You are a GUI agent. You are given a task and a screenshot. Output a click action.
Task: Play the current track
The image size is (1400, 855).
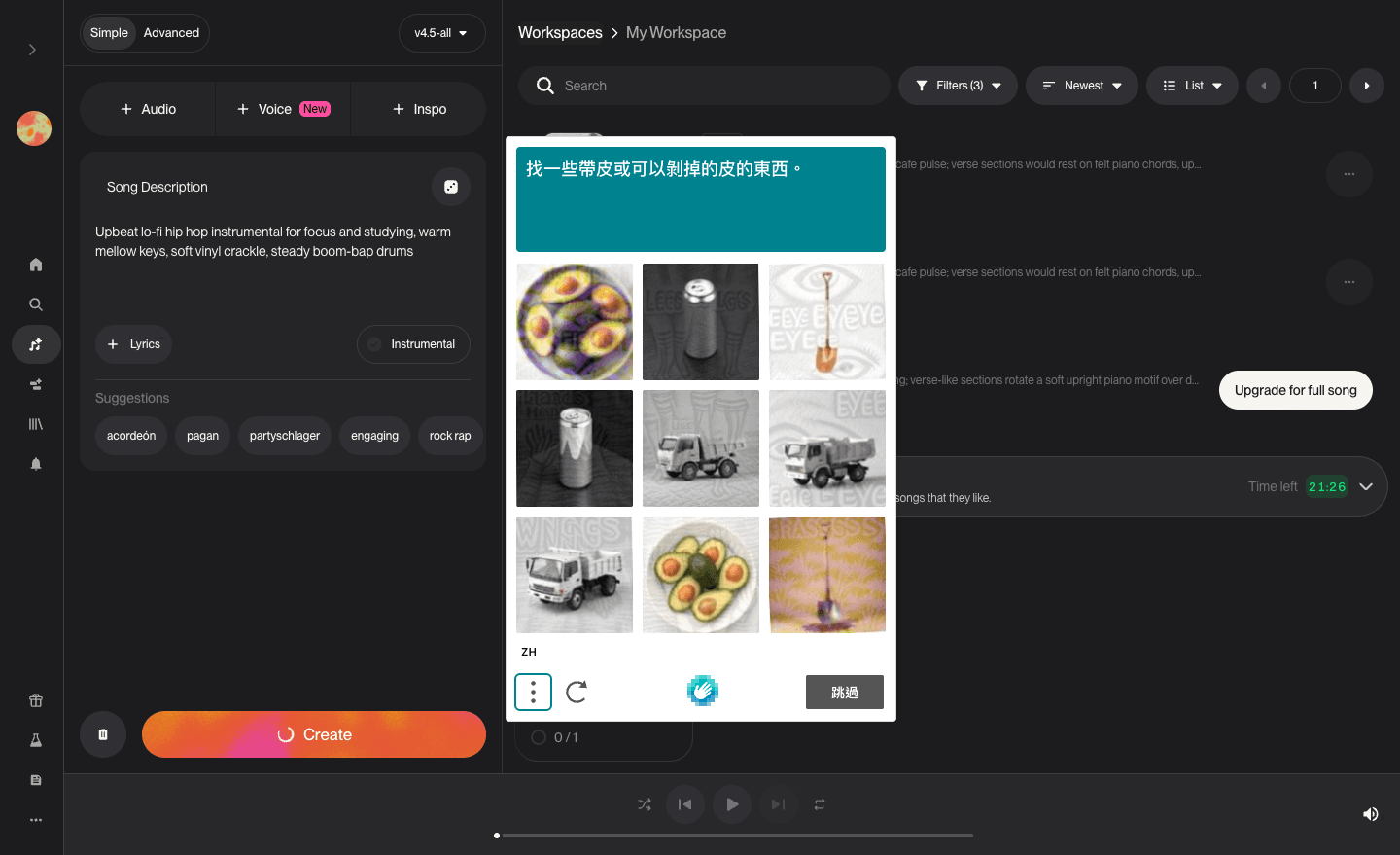point(732,804)
